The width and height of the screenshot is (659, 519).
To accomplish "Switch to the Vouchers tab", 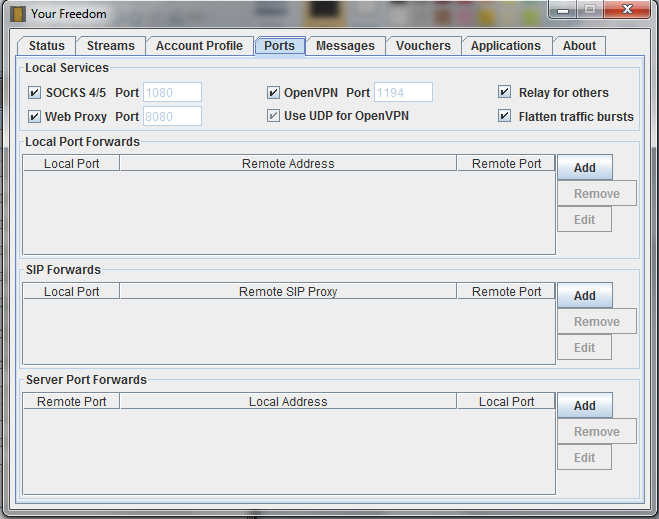I will pyautogui.click(x=423, y=45).
